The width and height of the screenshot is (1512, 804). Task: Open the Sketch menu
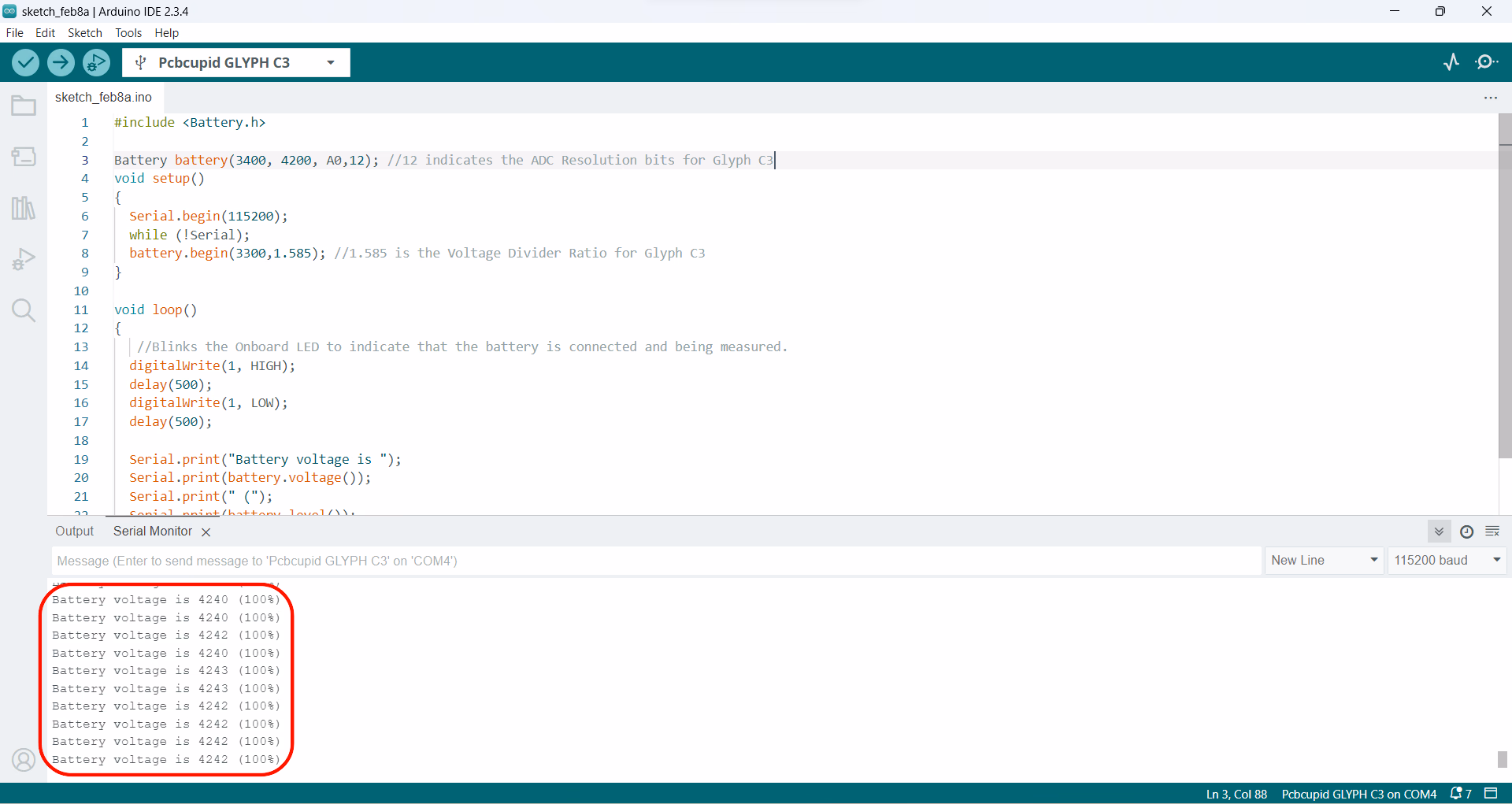[84, 33]
